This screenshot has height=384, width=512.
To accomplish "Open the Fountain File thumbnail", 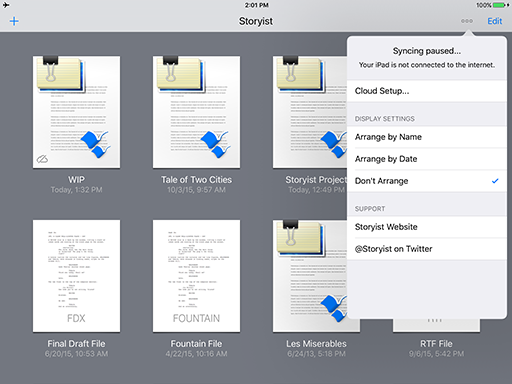I will point(196,276).
